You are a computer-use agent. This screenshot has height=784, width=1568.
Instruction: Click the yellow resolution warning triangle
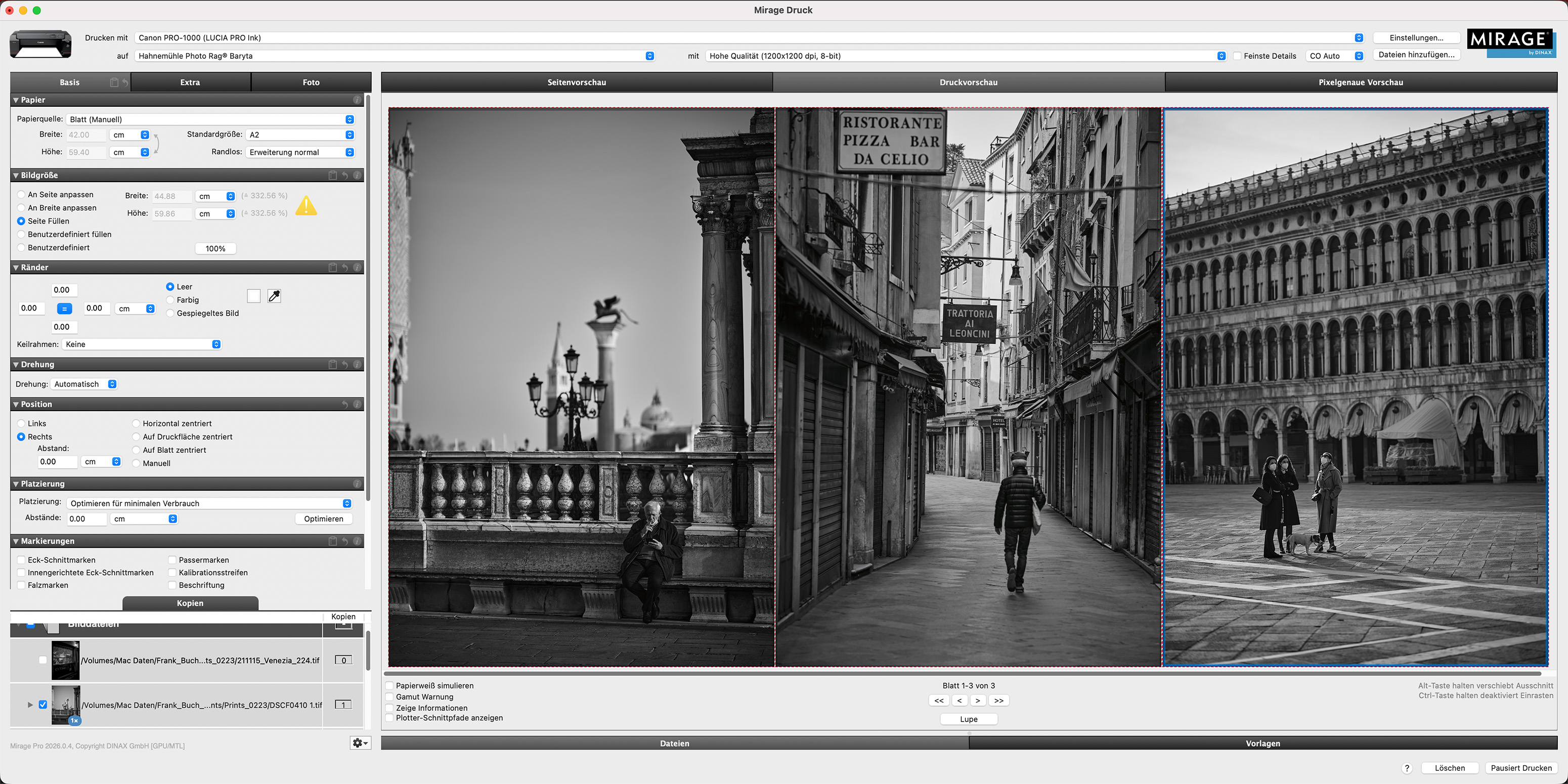(x=306, y=206)
